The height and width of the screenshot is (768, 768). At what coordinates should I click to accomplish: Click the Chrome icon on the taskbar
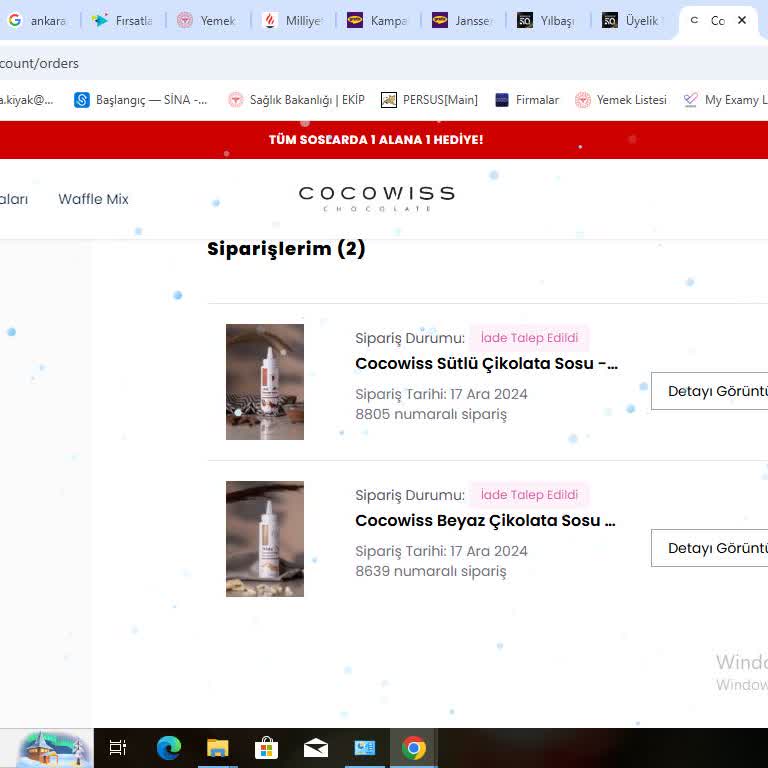[413, 747]
